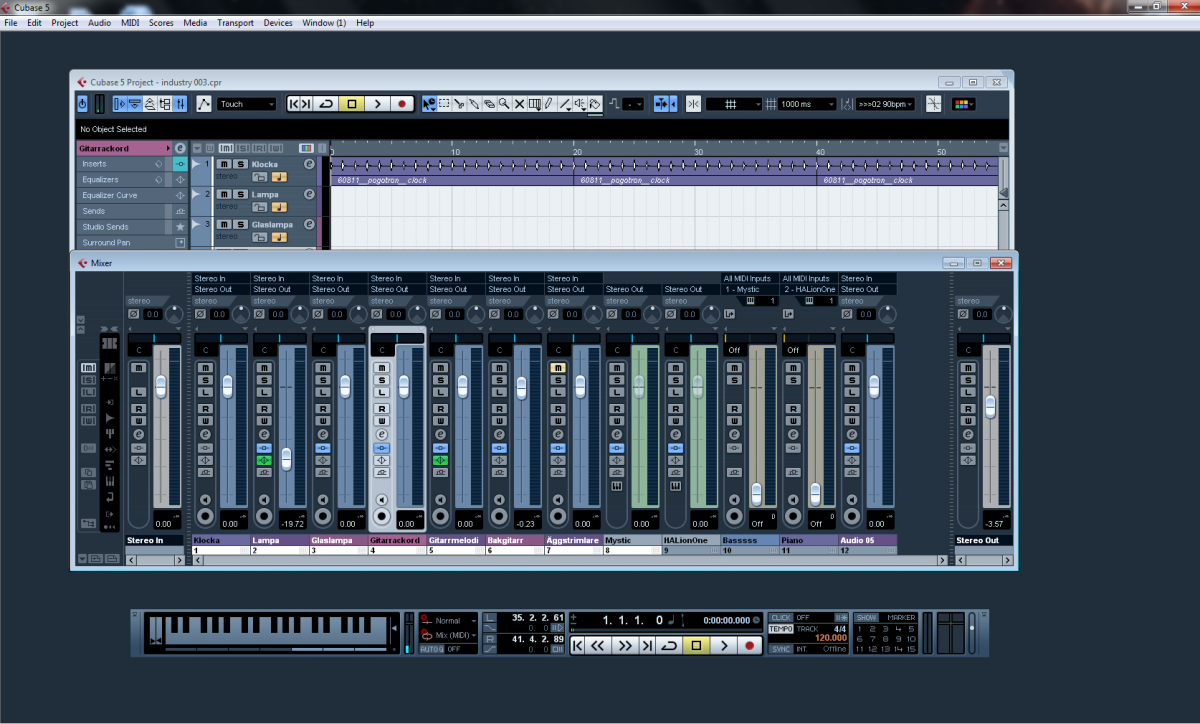Open the 1000 ms grid type dropdown
The image size is (1200, 724).
(x=808, y=104)
